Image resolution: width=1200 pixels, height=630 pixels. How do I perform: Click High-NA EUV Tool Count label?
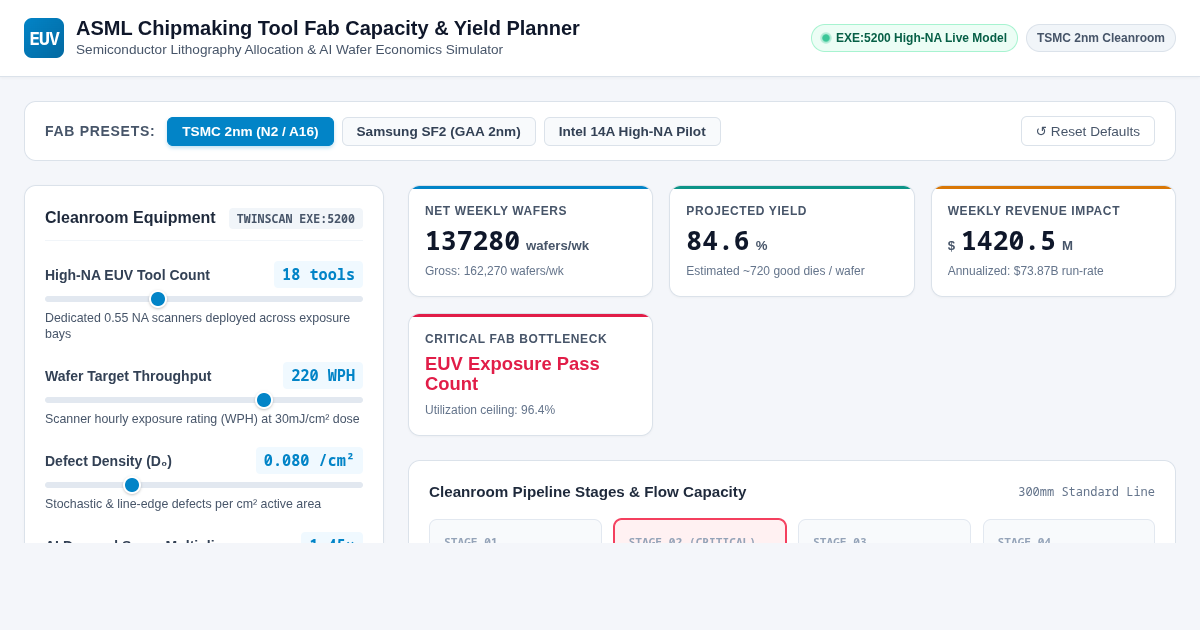(x=127, y=275)
